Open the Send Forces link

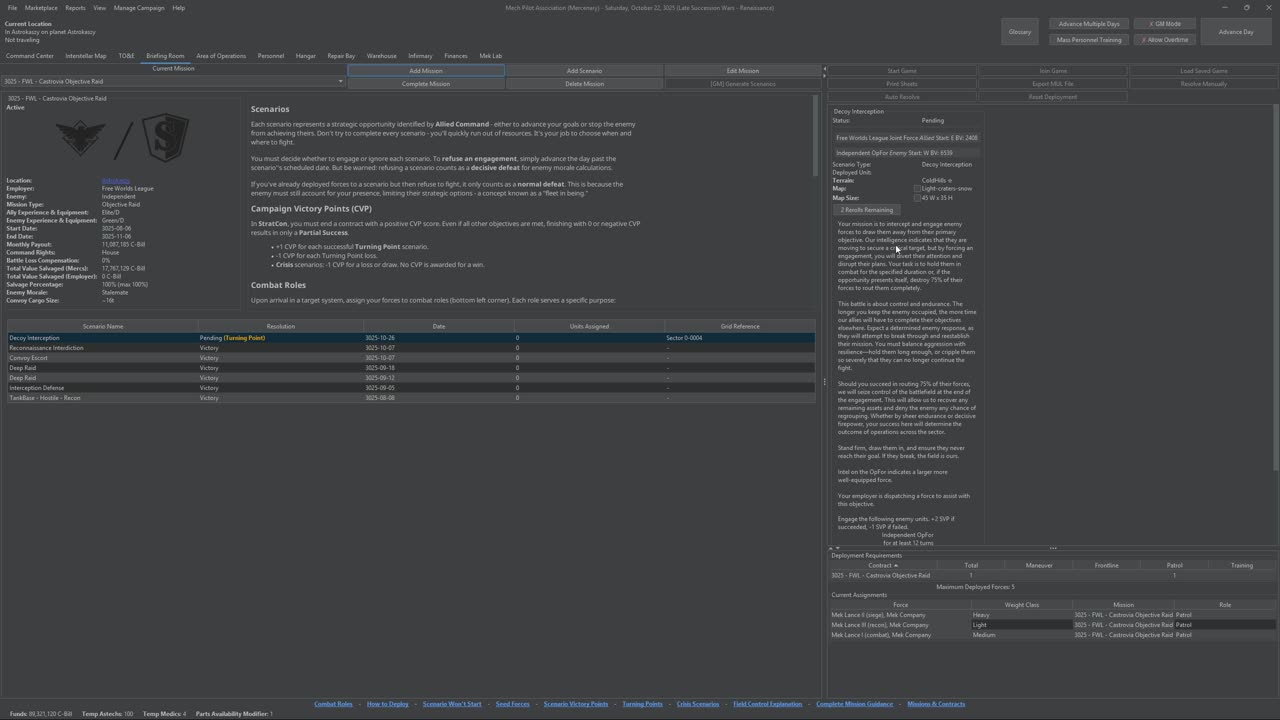click(x=513, y=704)
